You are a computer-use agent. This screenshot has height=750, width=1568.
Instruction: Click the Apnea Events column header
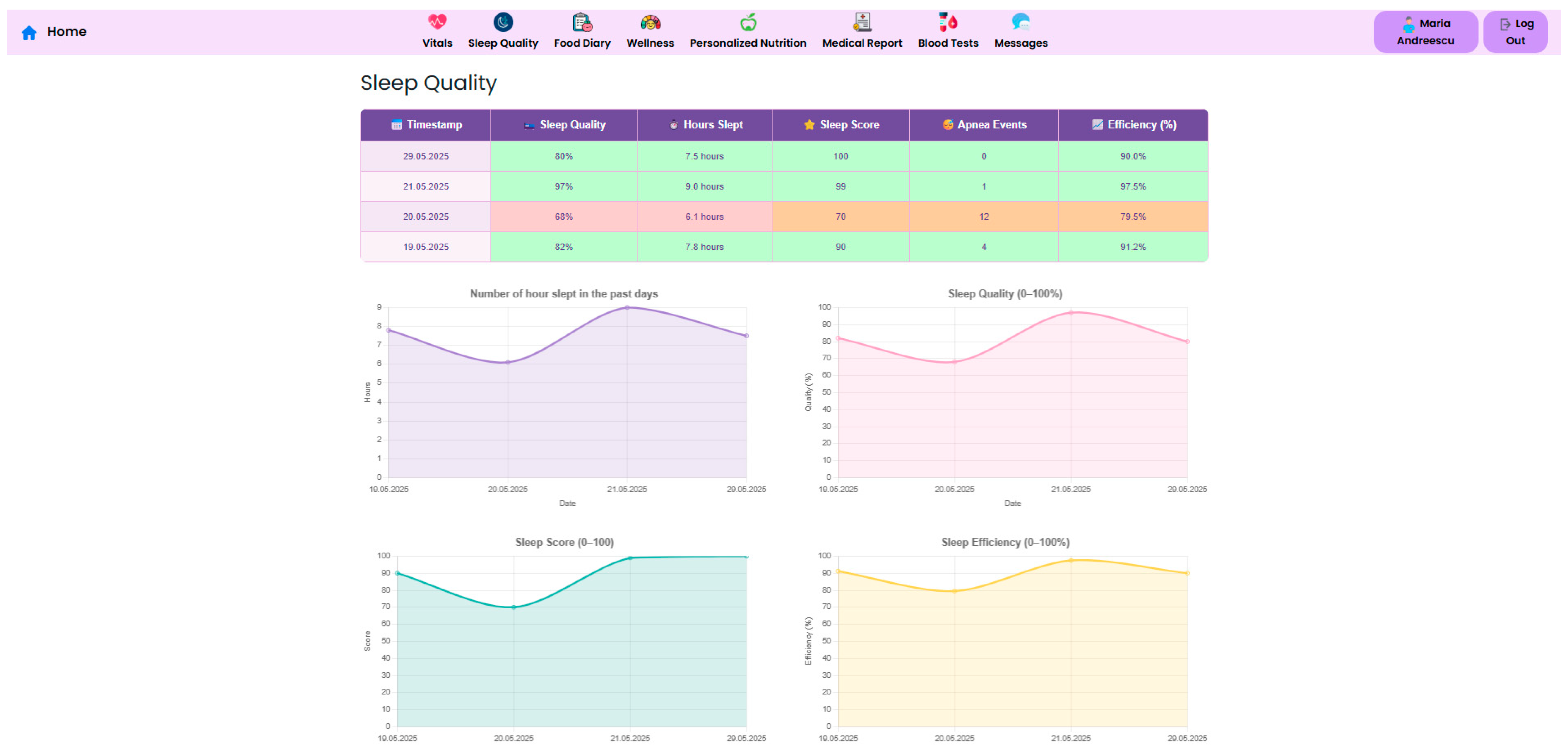984,125
